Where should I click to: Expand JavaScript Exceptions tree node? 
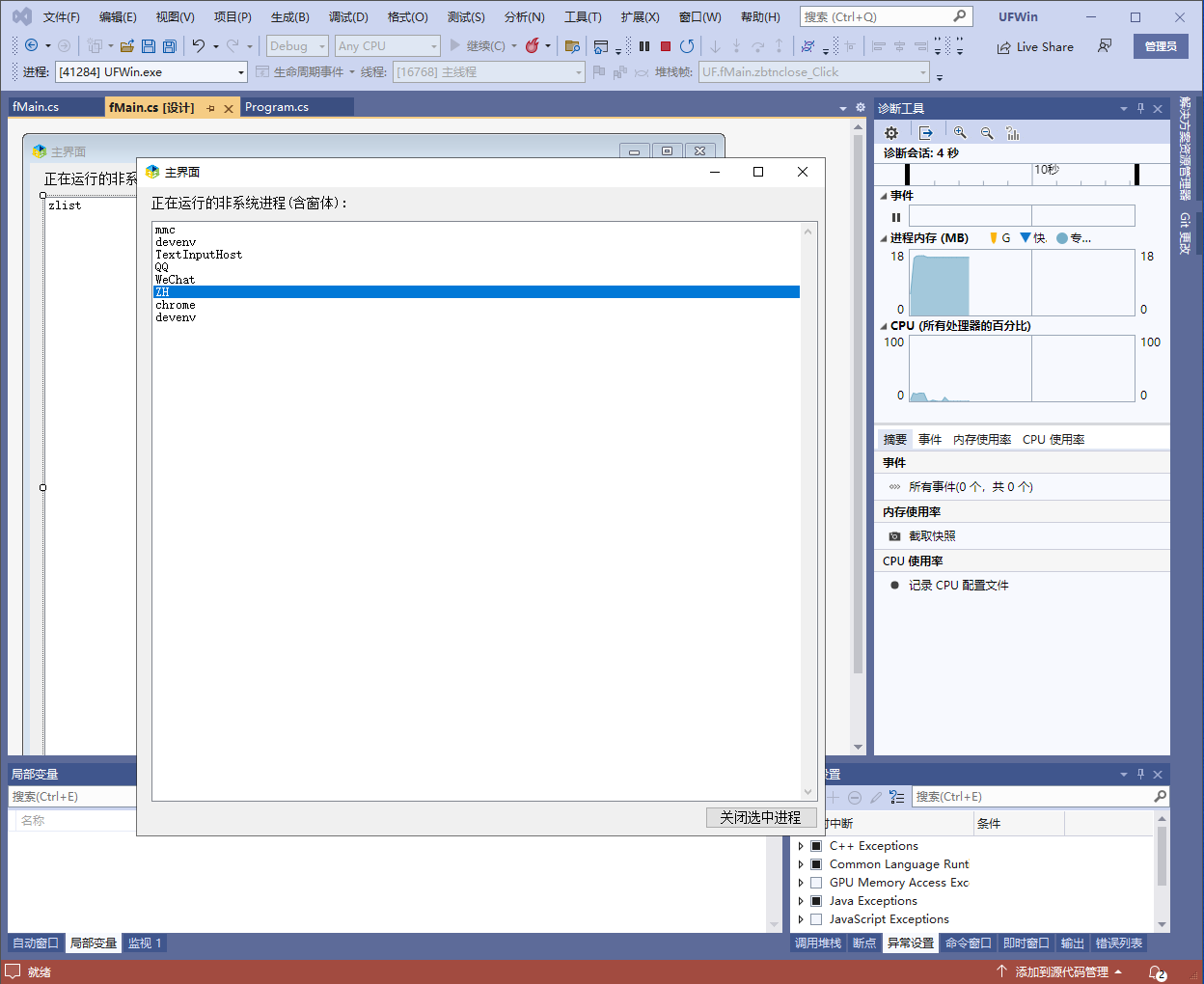tap(801, 919)
